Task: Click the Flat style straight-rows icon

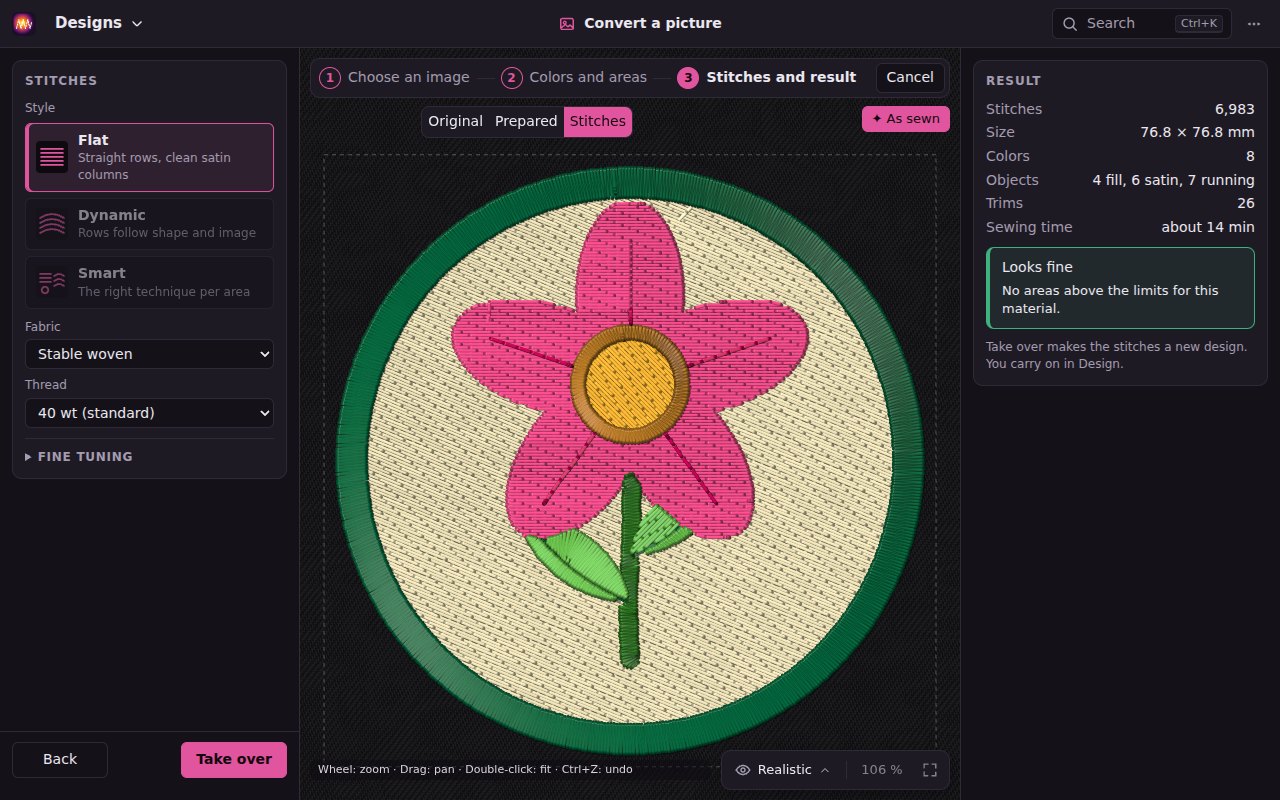Action: pos(52,157)
